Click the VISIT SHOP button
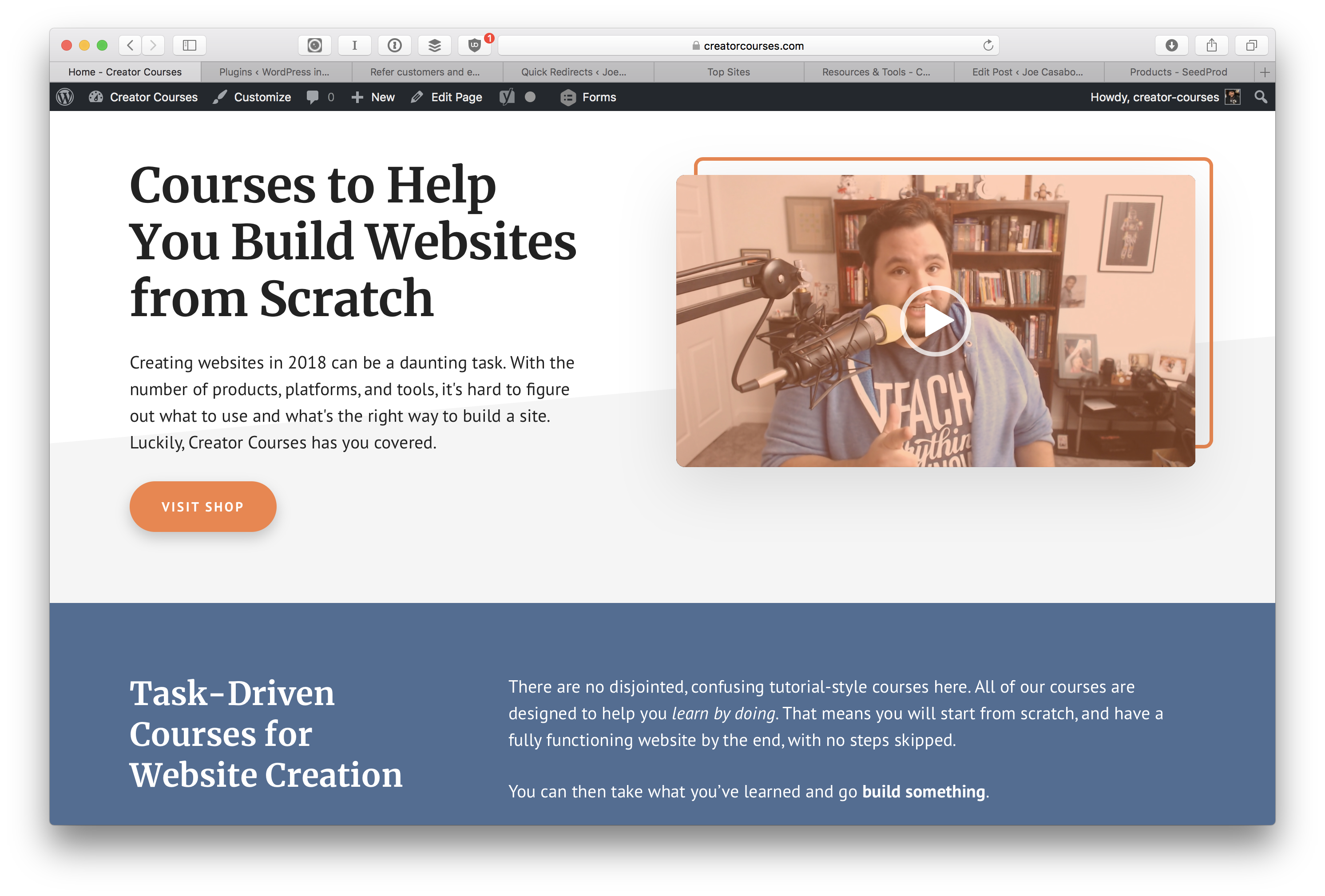This screenshot has height=896, width=1325. [x=202, y=506]
